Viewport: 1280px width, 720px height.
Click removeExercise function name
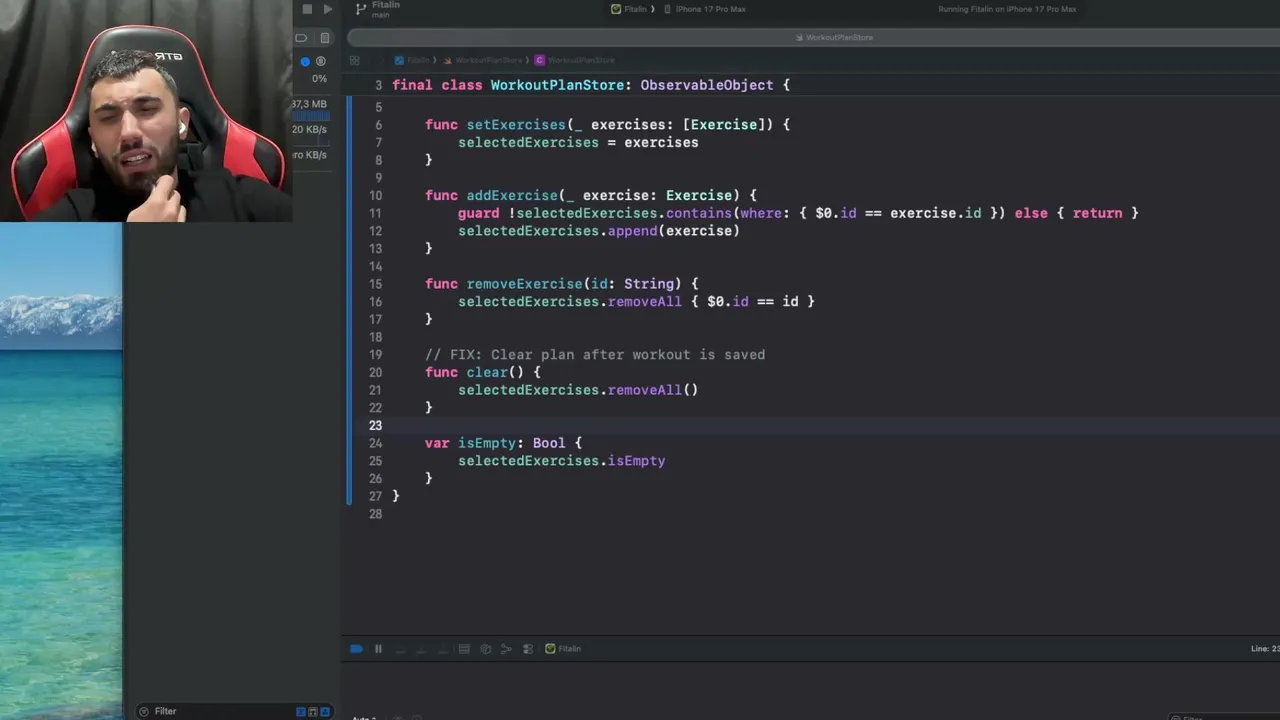(524, 284)
